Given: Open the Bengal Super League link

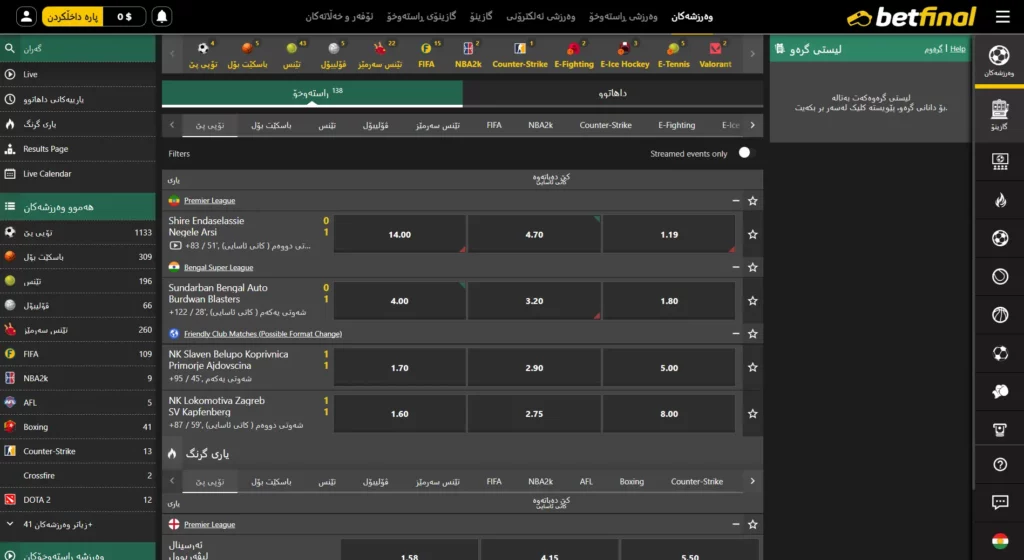Looking at the screenshot, I should (219, 268).
